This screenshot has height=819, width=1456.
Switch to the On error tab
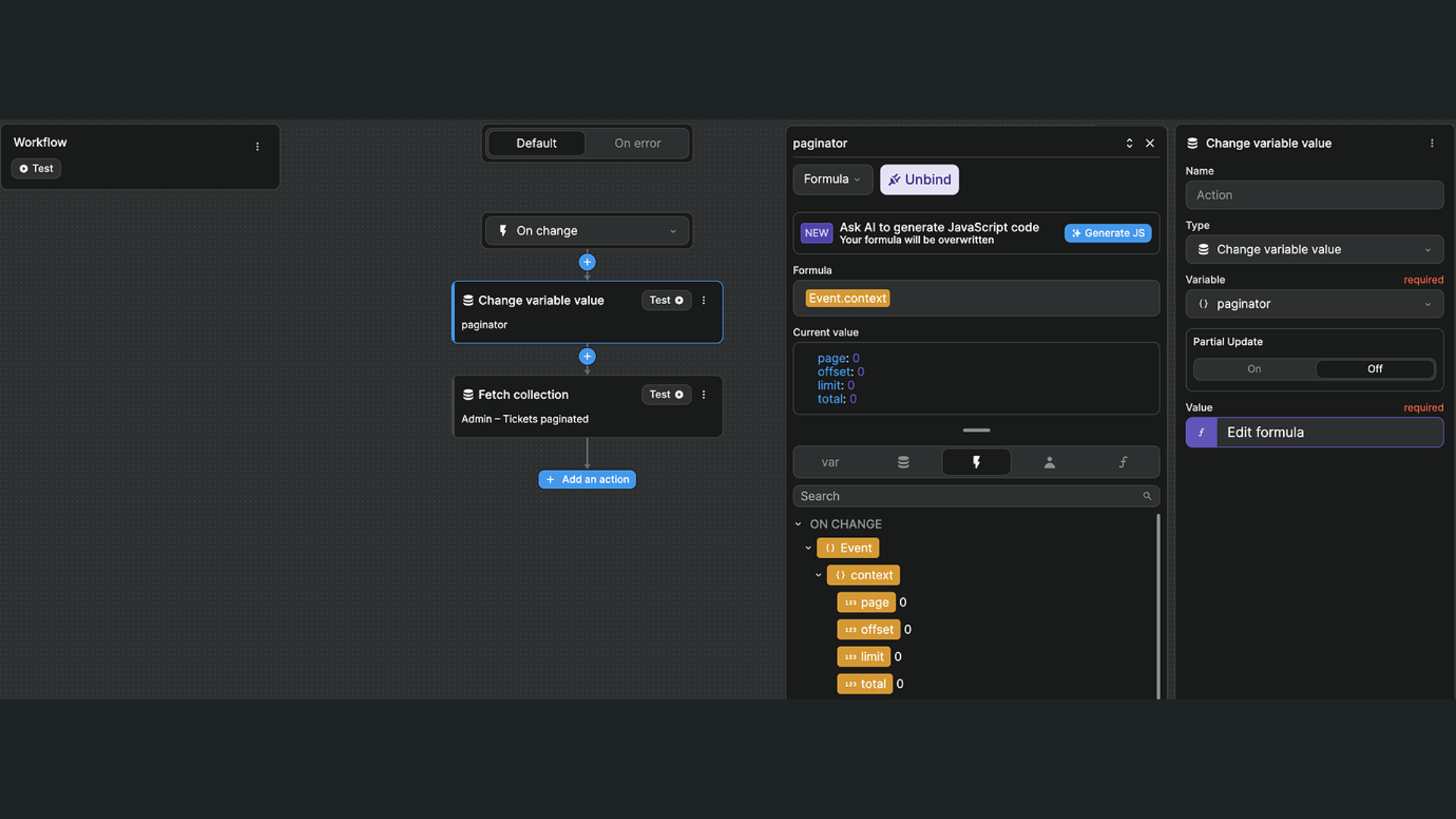(637, 143)
